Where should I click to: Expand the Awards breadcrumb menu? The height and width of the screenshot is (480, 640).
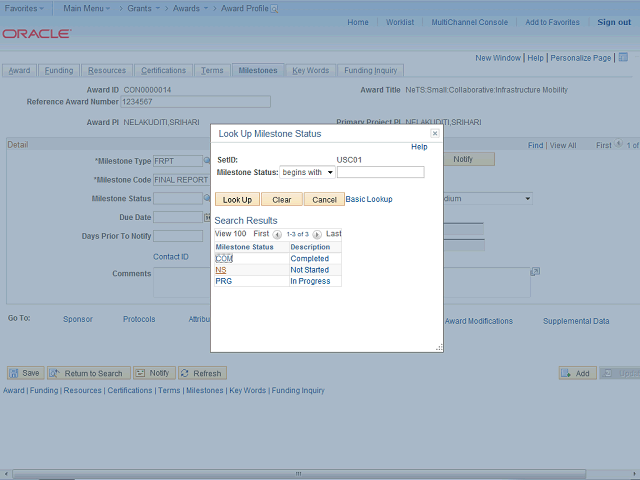[x=190, y=8]
